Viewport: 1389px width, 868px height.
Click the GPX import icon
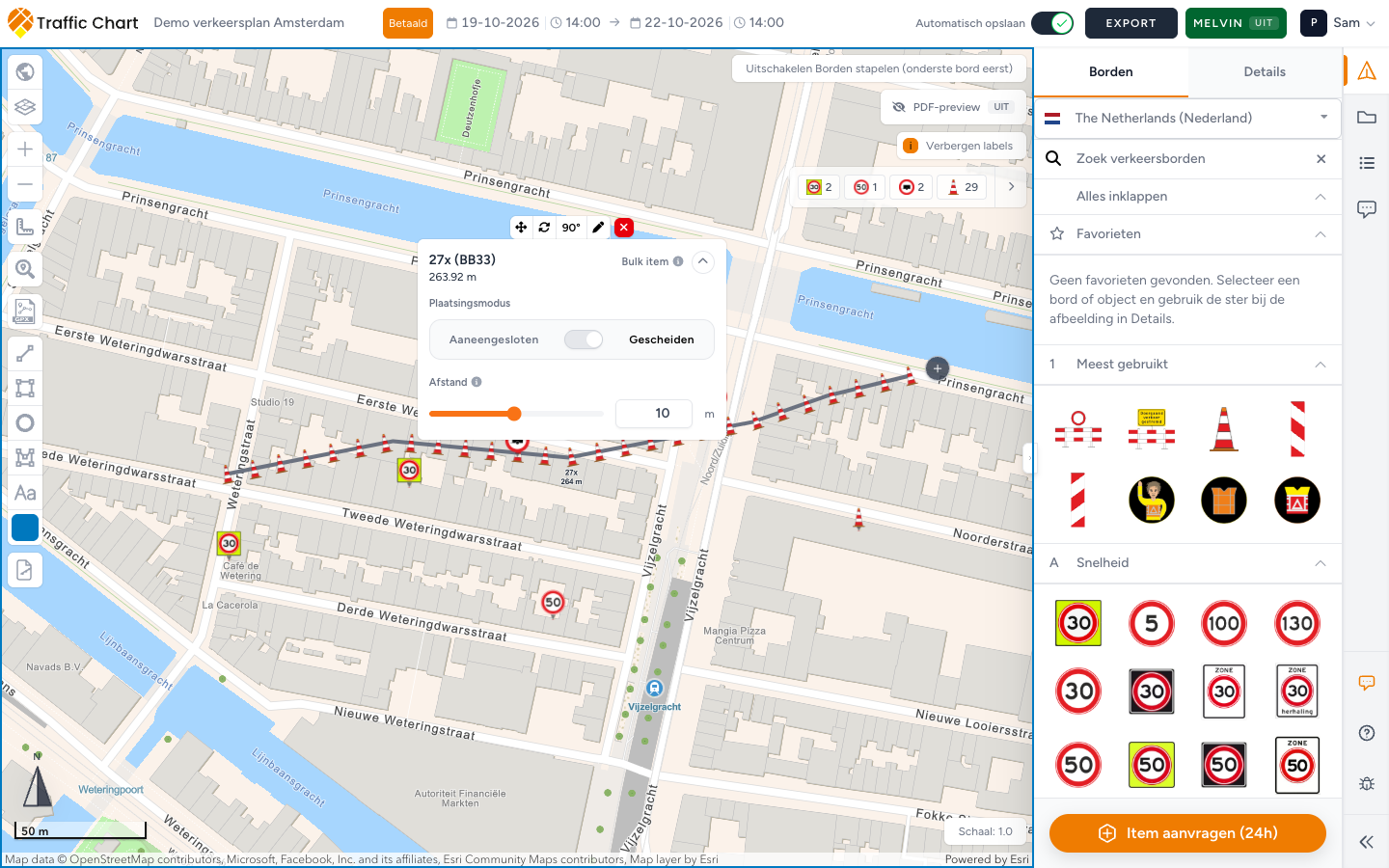tap(25, 312)
